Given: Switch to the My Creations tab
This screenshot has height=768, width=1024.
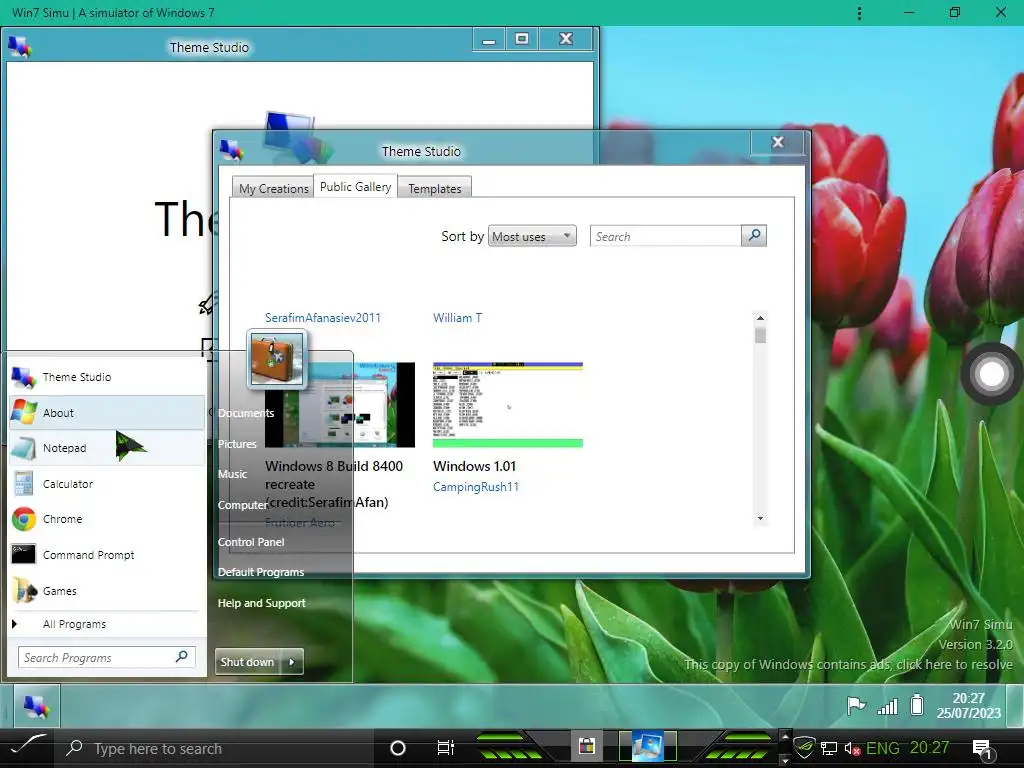Looking at the screenshot, I should 274,189.
